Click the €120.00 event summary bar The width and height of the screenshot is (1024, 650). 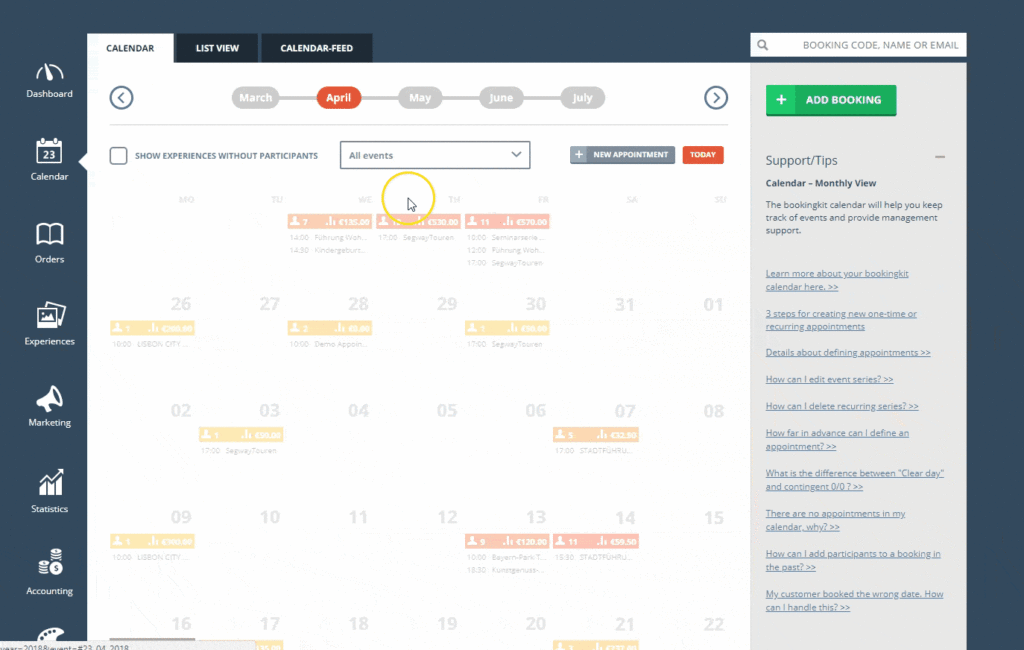point(507,542)
